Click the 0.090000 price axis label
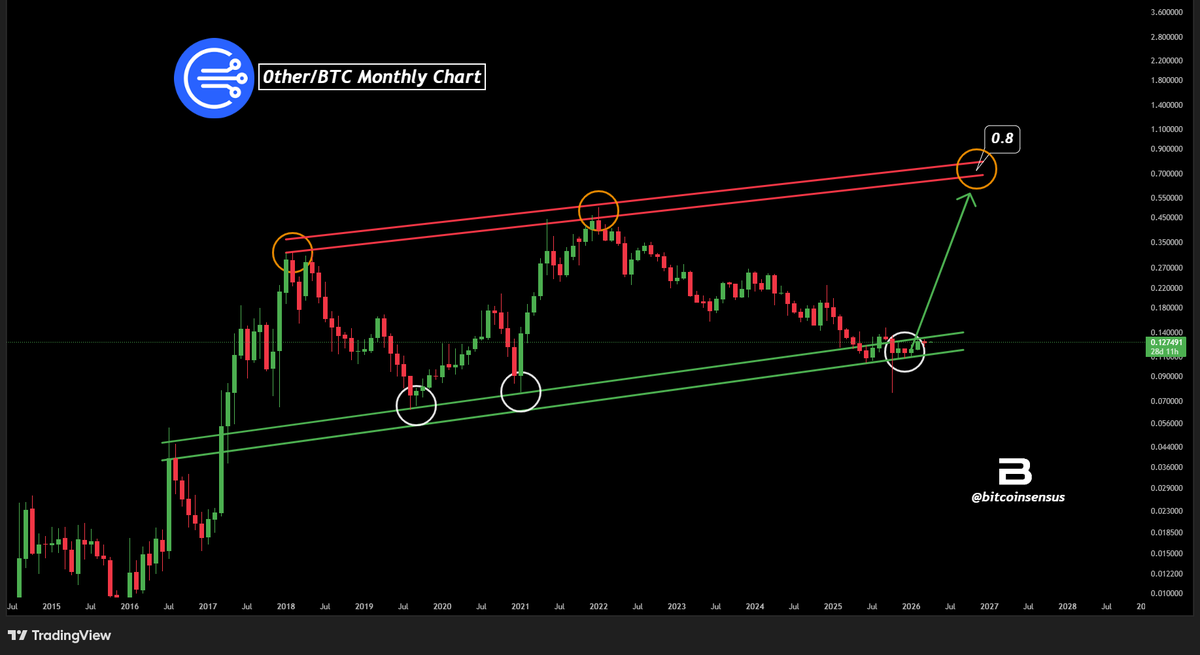The height and width of the screenshot is (655, 1200). point(1169,377)
